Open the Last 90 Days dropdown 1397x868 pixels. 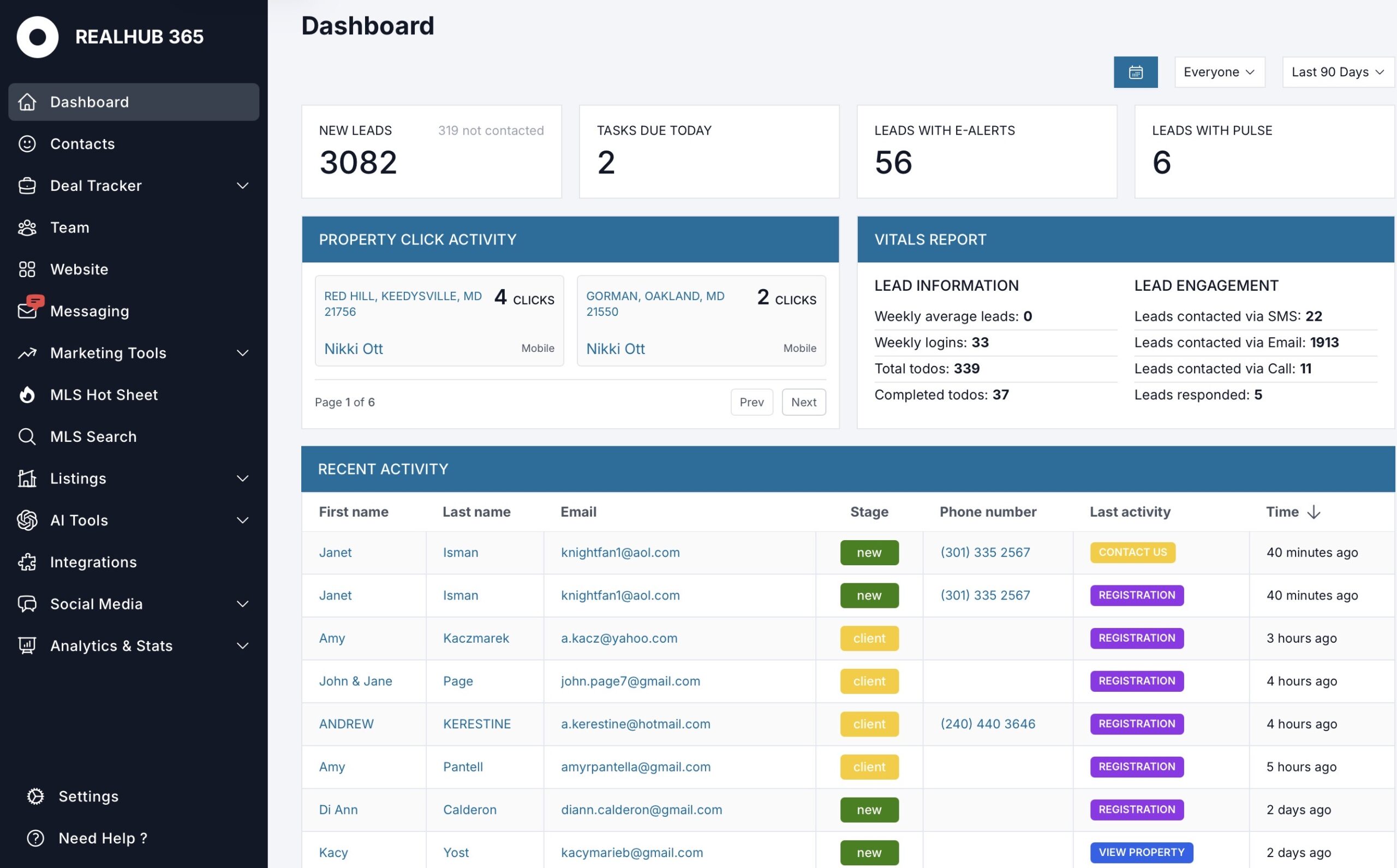pos(1338,73)
